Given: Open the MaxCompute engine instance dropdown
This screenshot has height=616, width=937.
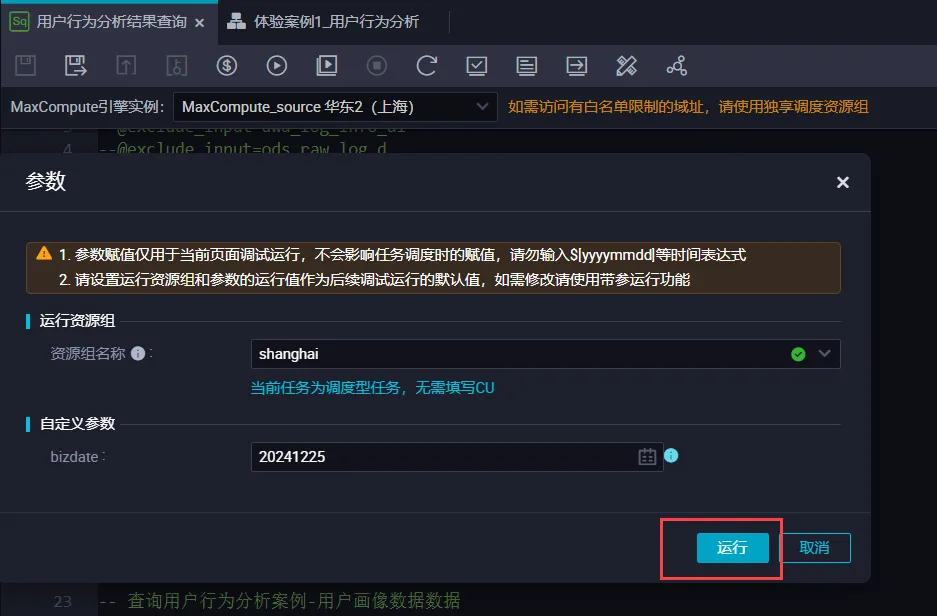Looking at the screenshot, I should pos(335,107).
